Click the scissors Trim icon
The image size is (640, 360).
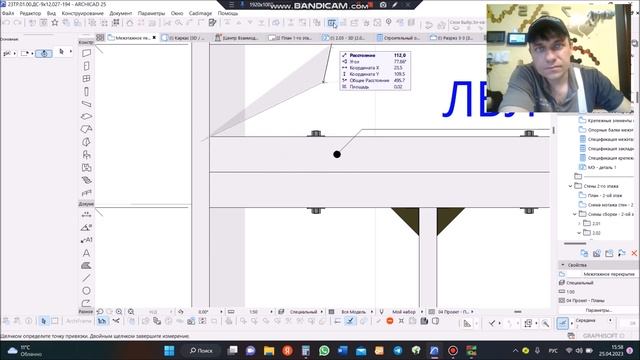point(116,321)
